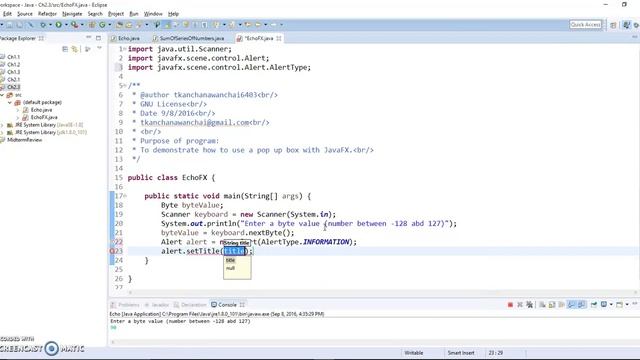Open the Package Explorer View Menu
Image resolution: width=640 pixels, height=360 pixels.
pyautogui.click(x=99, y=49)
